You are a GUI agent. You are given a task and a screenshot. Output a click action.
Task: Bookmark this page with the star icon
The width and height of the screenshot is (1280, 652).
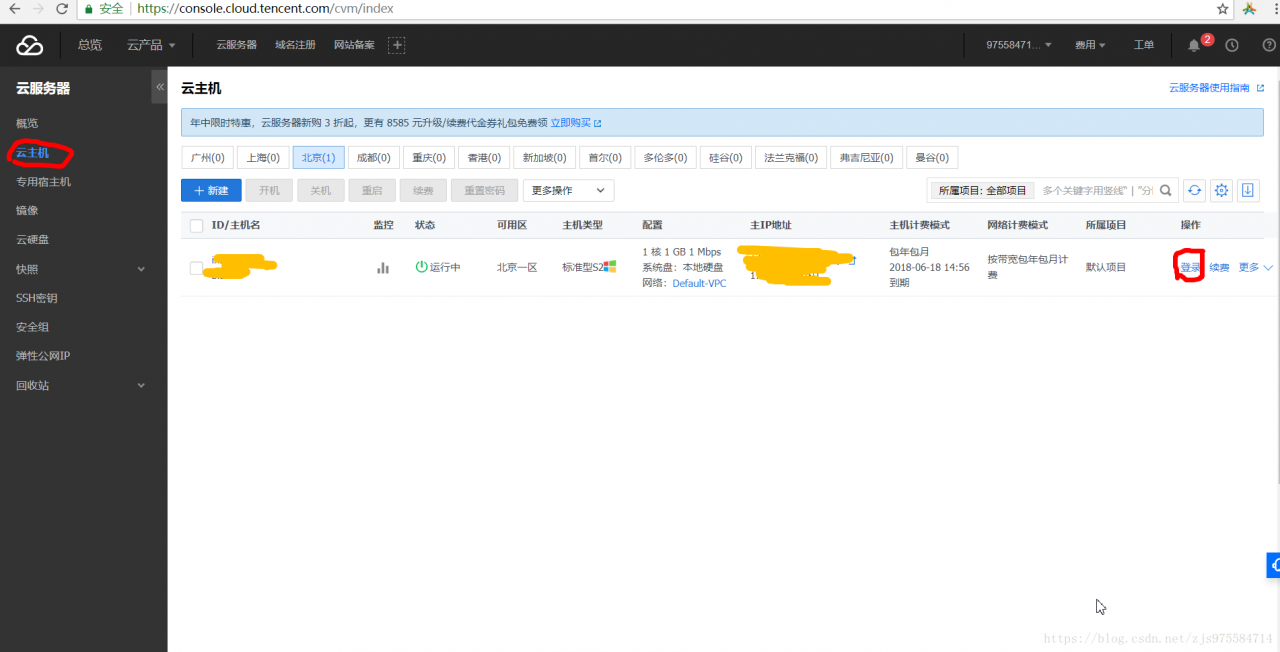(x=1223, y=8)
